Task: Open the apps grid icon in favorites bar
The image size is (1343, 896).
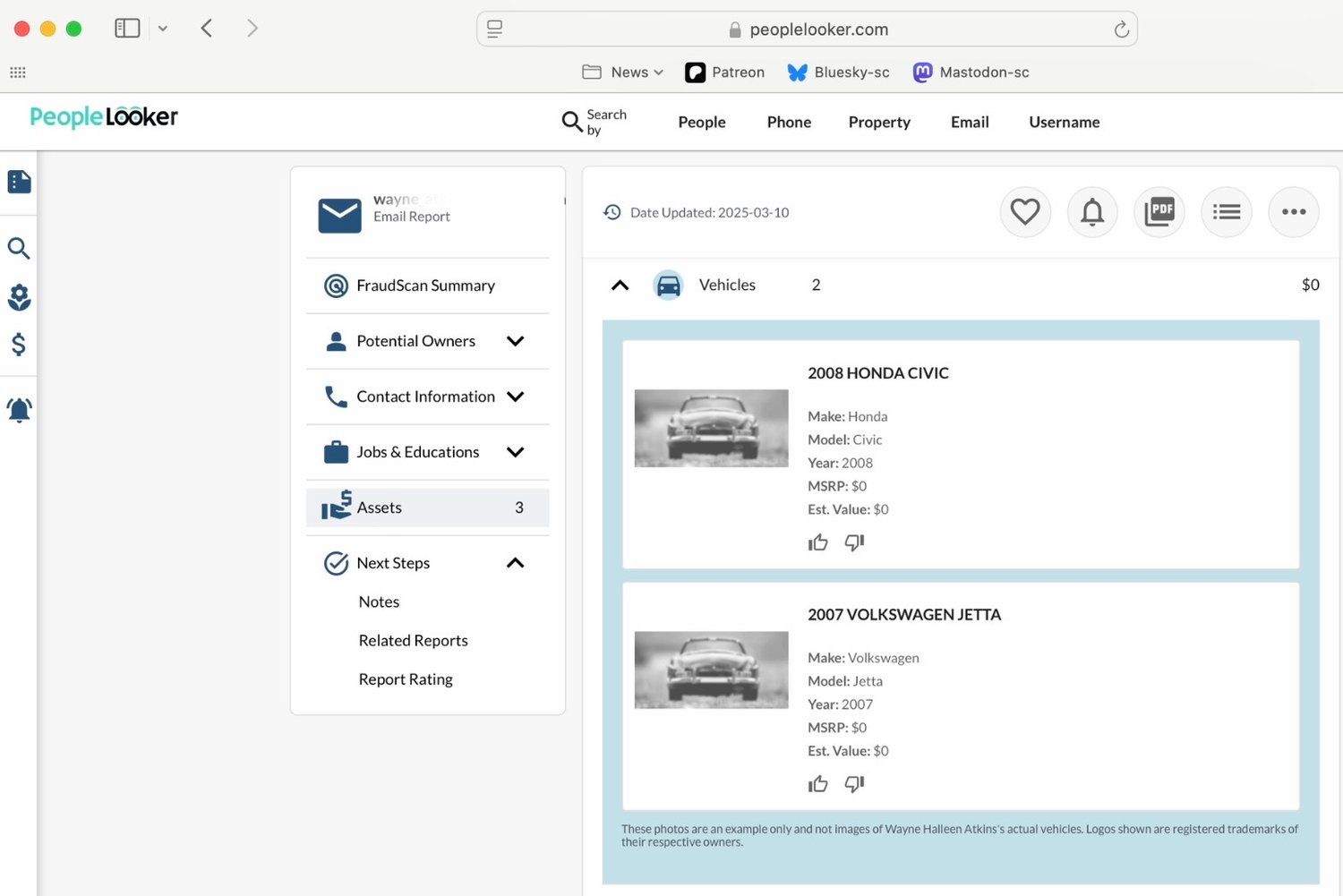Action: (x=18, y=73)
